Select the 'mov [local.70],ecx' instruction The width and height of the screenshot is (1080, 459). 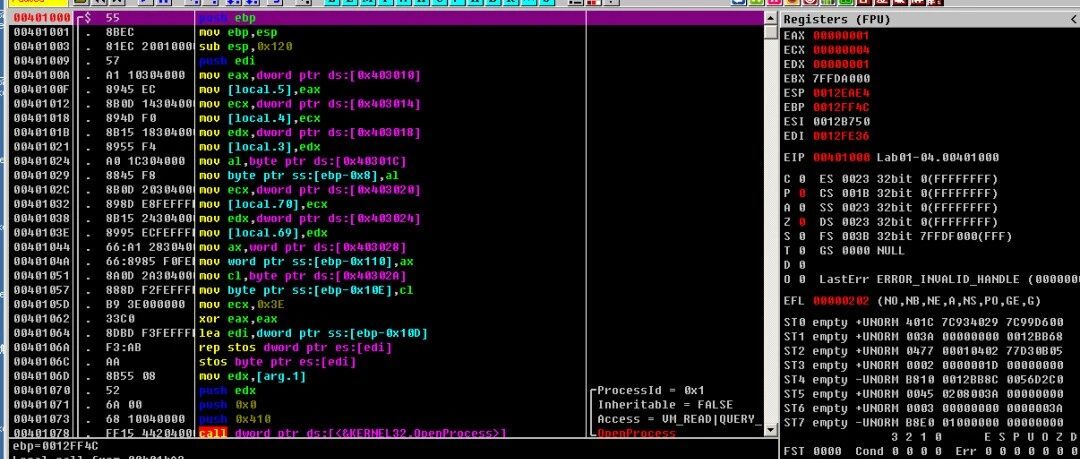click(262, 204)
